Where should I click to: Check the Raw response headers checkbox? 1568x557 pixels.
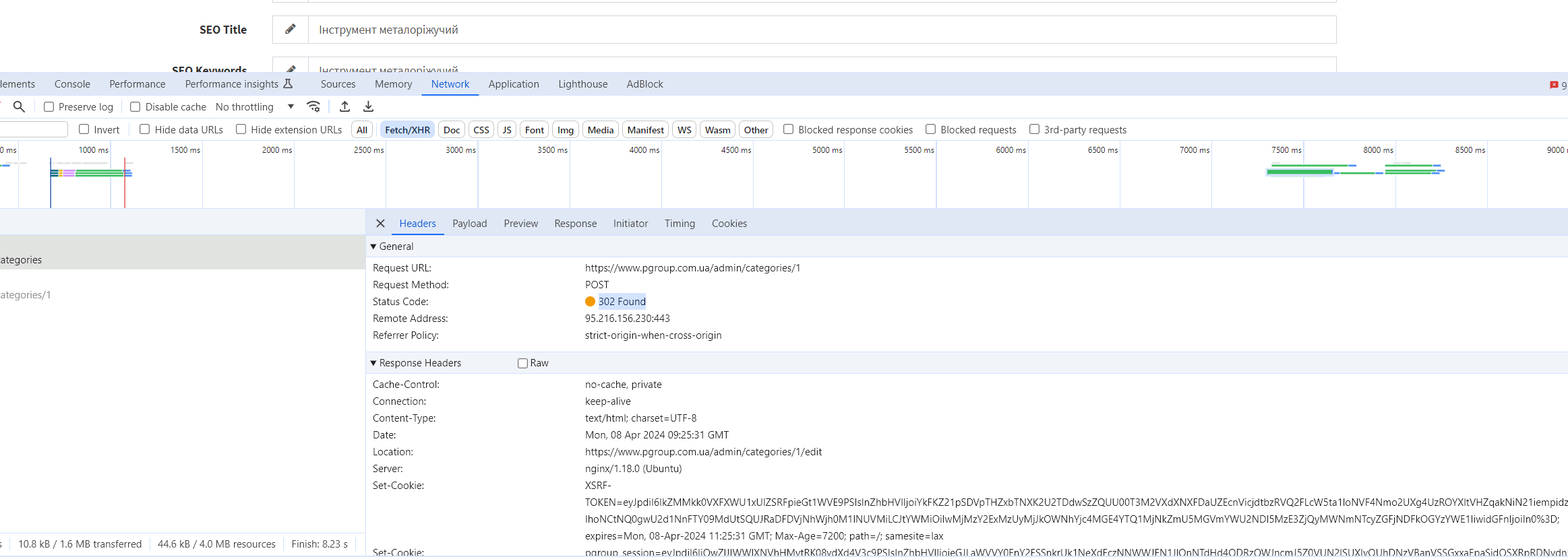click(522, 364)
